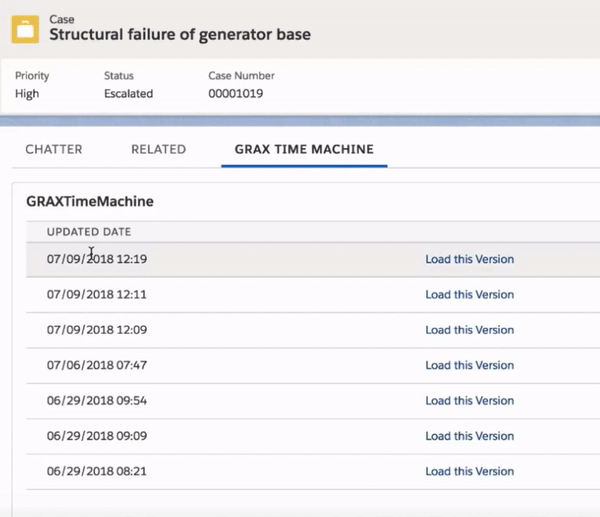The height and width of the screenshot is (517, 600).
Task: Switch to the Related tab
Action: click(x=159, y=149)
